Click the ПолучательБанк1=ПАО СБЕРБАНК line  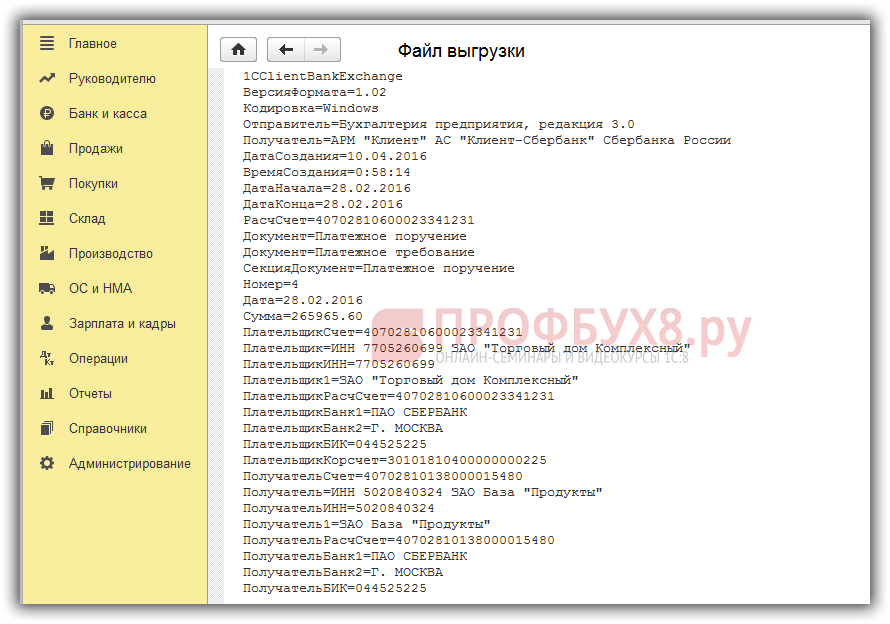click(x=355, y=556)
